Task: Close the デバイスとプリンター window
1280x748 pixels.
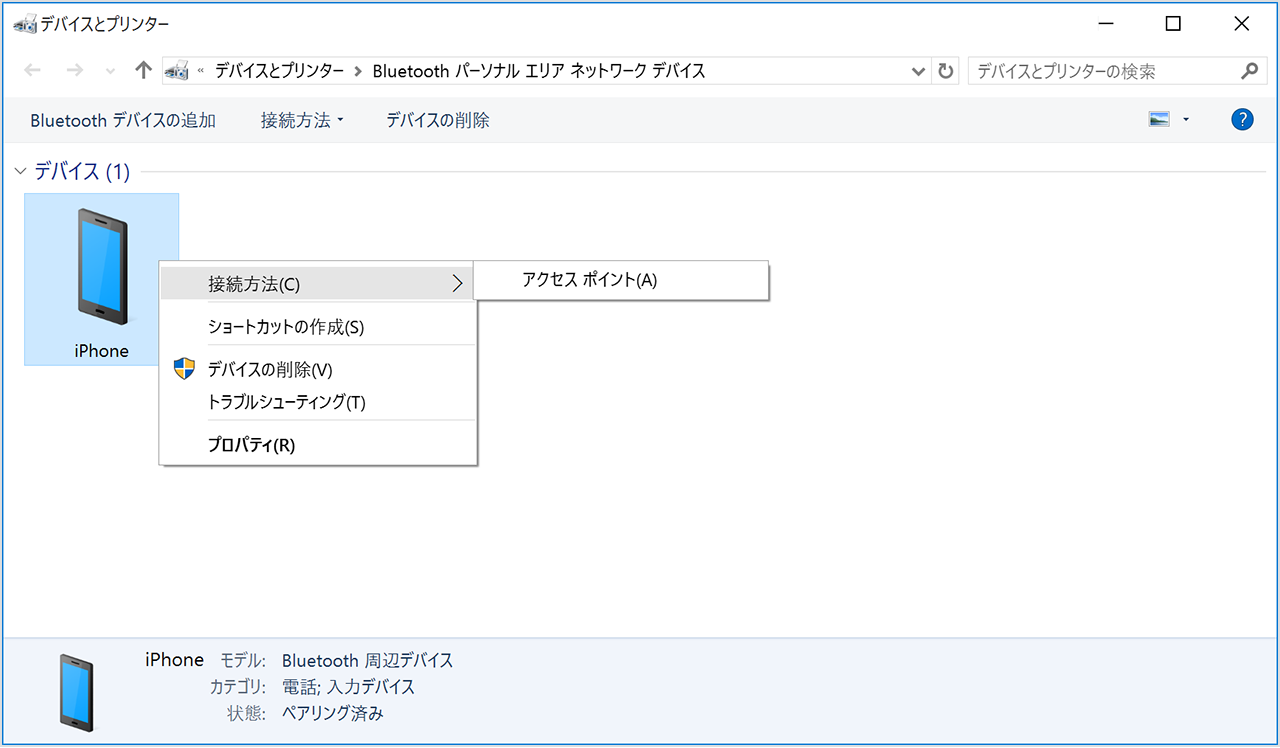Action: coord(1242,24)
